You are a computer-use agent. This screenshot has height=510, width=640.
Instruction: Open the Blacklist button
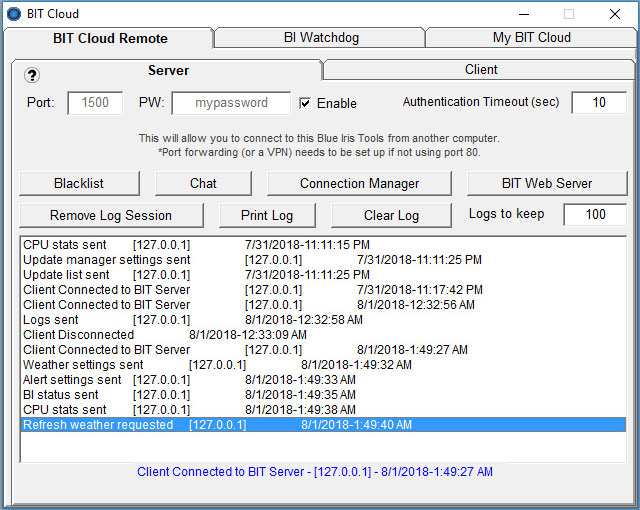pyautogui.click(x=79, y=183)
